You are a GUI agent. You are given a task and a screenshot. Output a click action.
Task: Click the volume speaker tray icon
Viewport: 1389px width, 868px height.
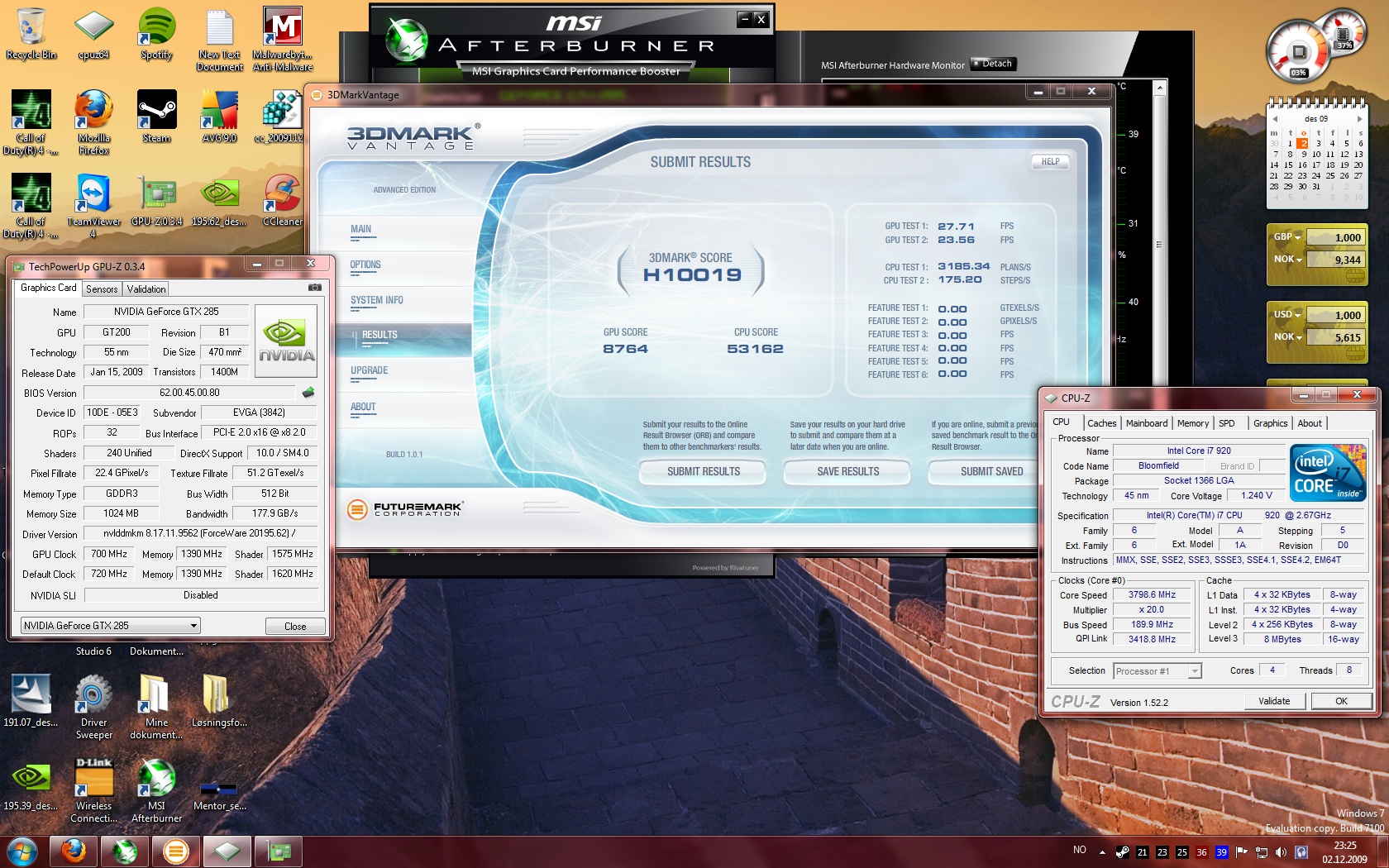[1281, 852]
